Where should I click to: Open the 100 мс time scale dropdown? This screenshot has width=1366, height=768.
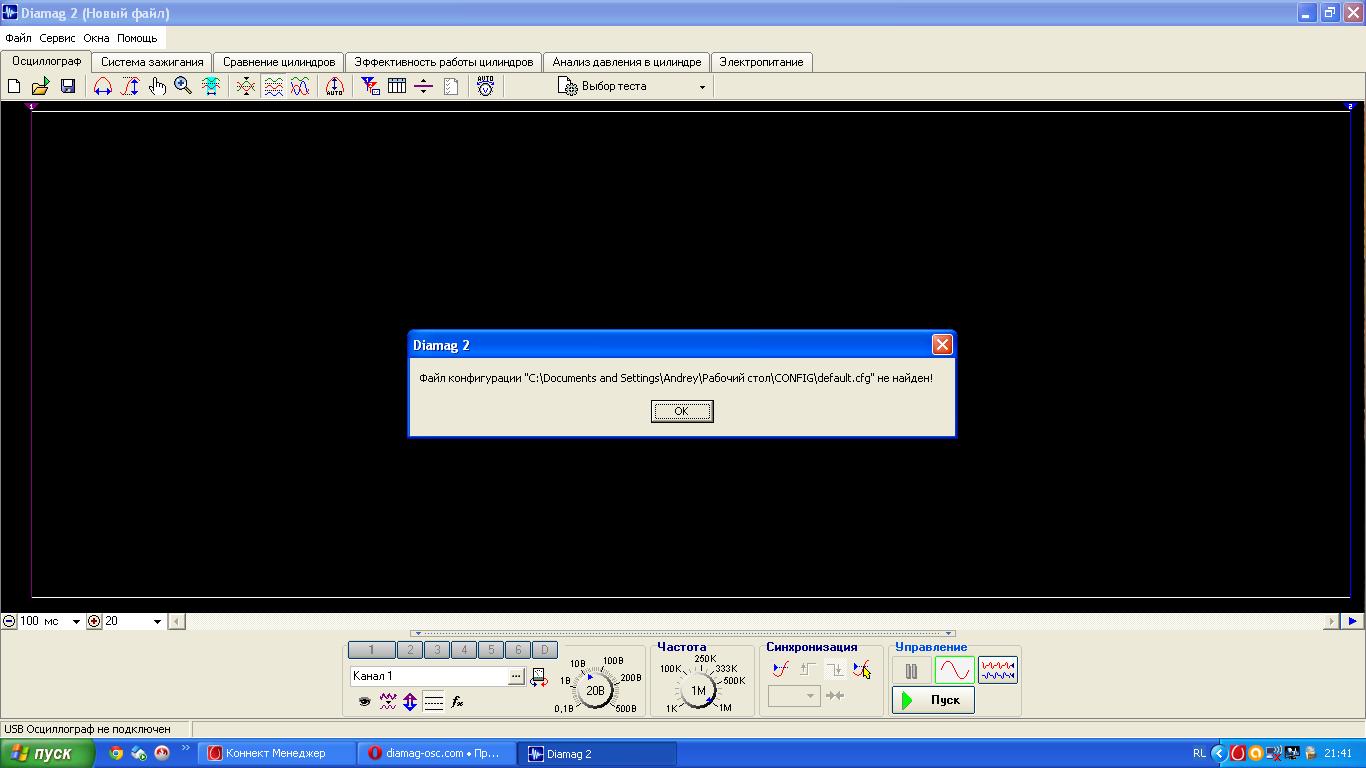(75, 622)
